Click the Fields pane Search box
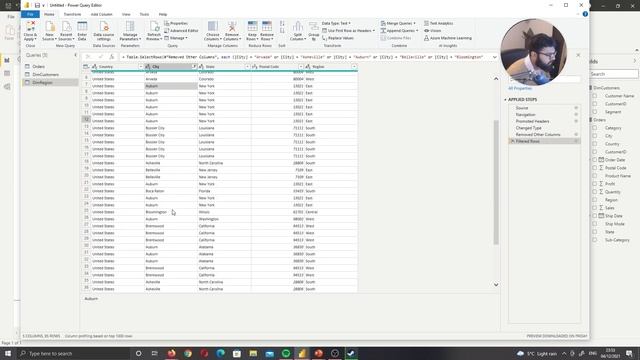The width and height of the screenshot is (640, 360). [614, 74]
